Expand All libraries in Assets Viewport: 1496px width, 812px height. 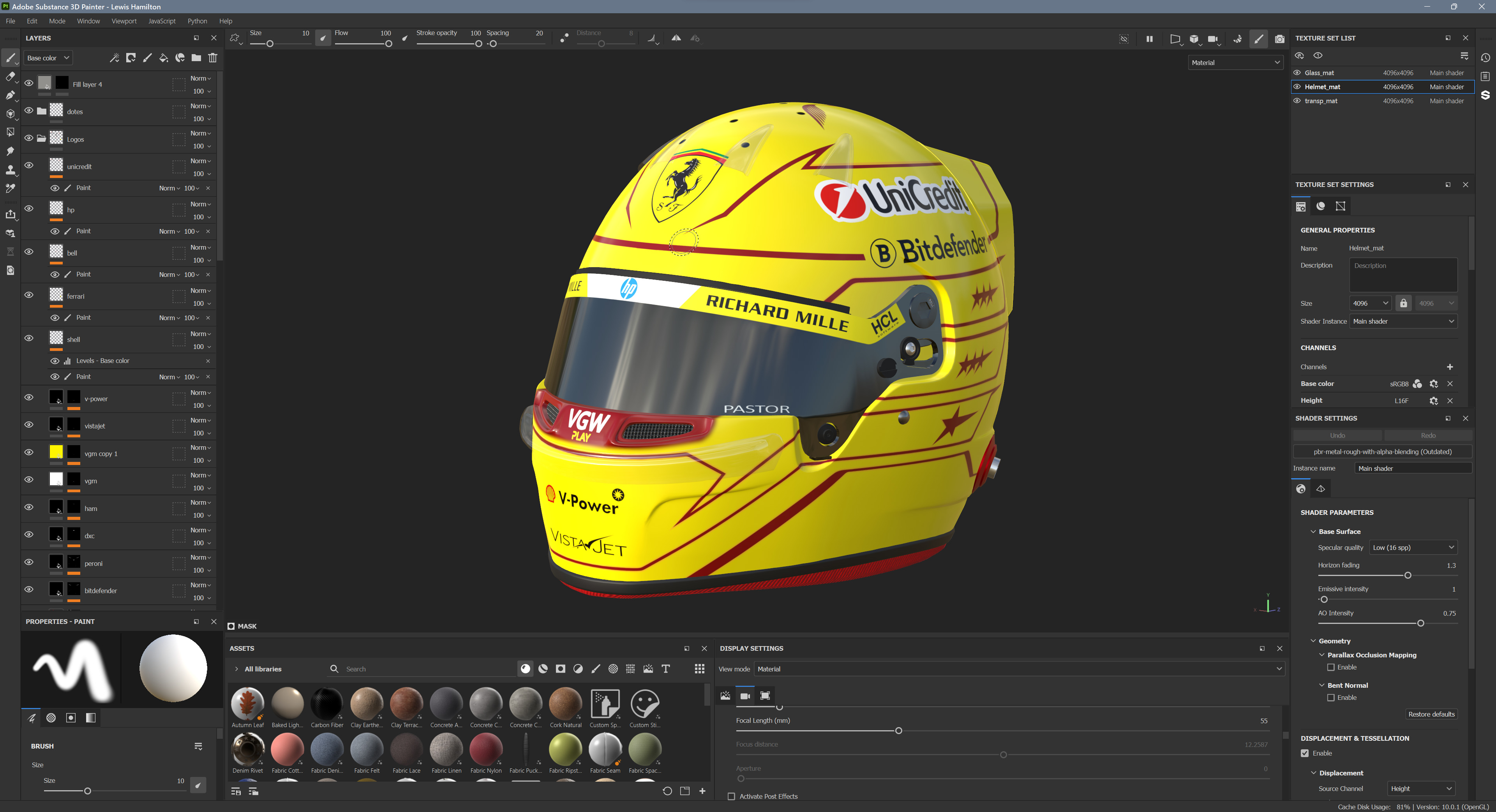click(236, 669)
